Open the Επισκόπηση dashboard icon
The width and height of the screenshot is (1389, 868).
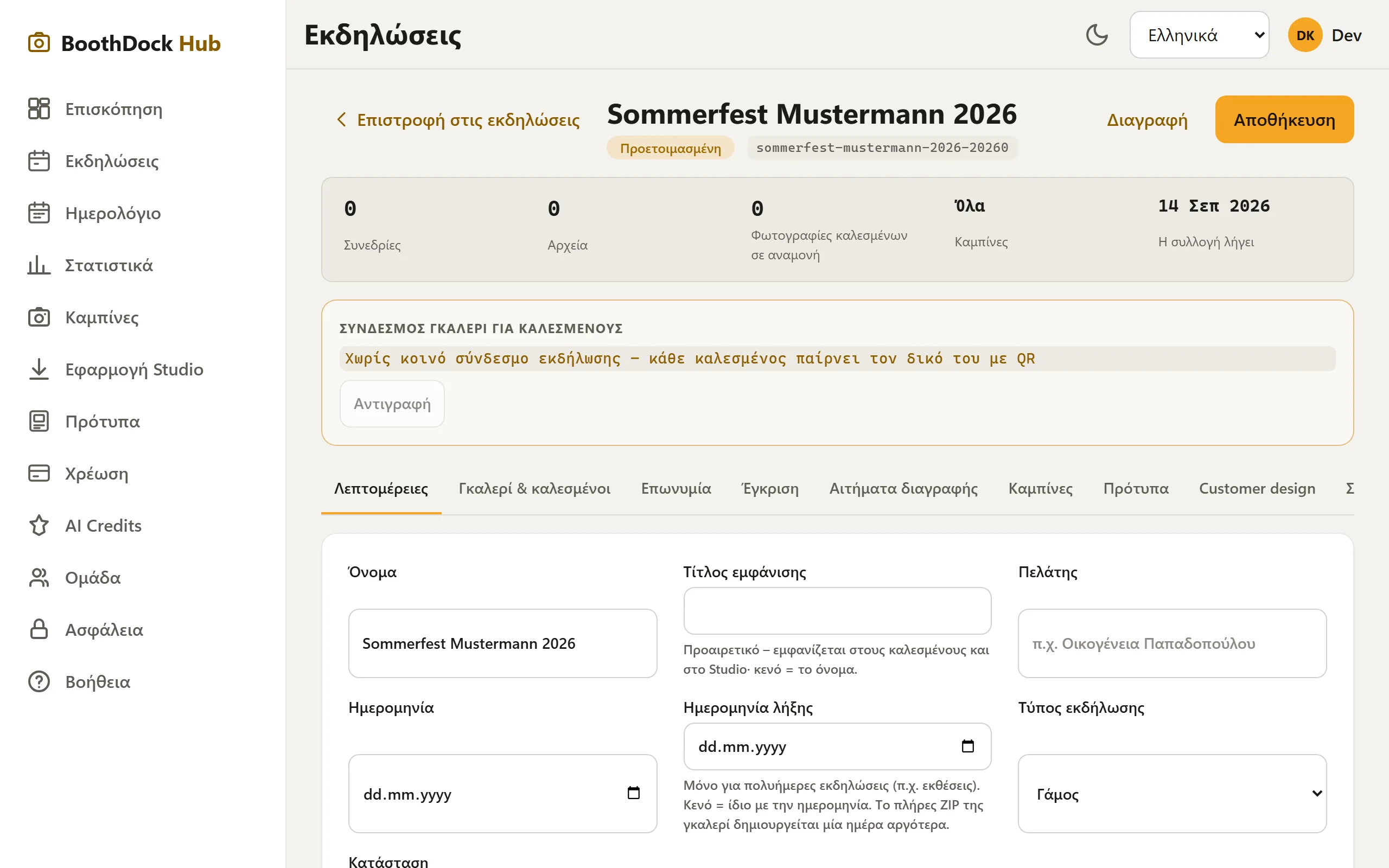pyautogui.click(x=39, y=108)
